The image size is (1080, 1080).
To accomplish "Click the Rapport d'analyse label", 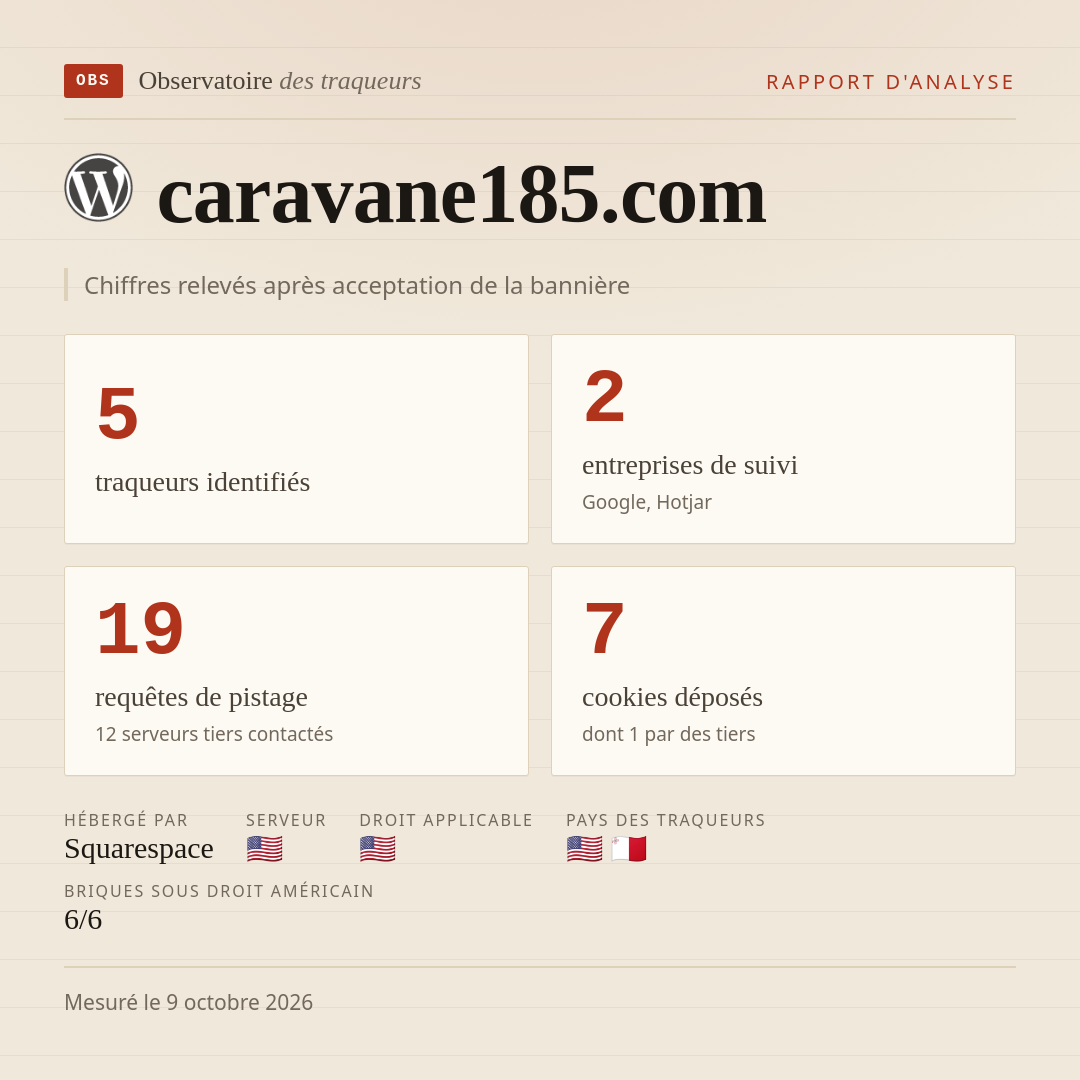I will tap(891, 82).
